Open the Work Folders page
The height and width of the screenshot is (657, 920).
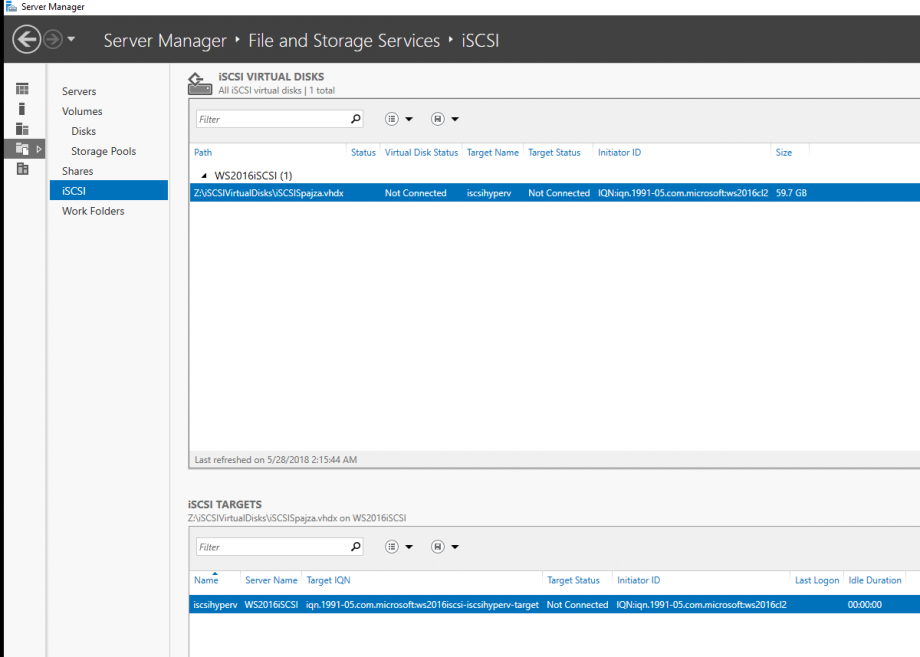pyautogui.click(x=92, y=211)
